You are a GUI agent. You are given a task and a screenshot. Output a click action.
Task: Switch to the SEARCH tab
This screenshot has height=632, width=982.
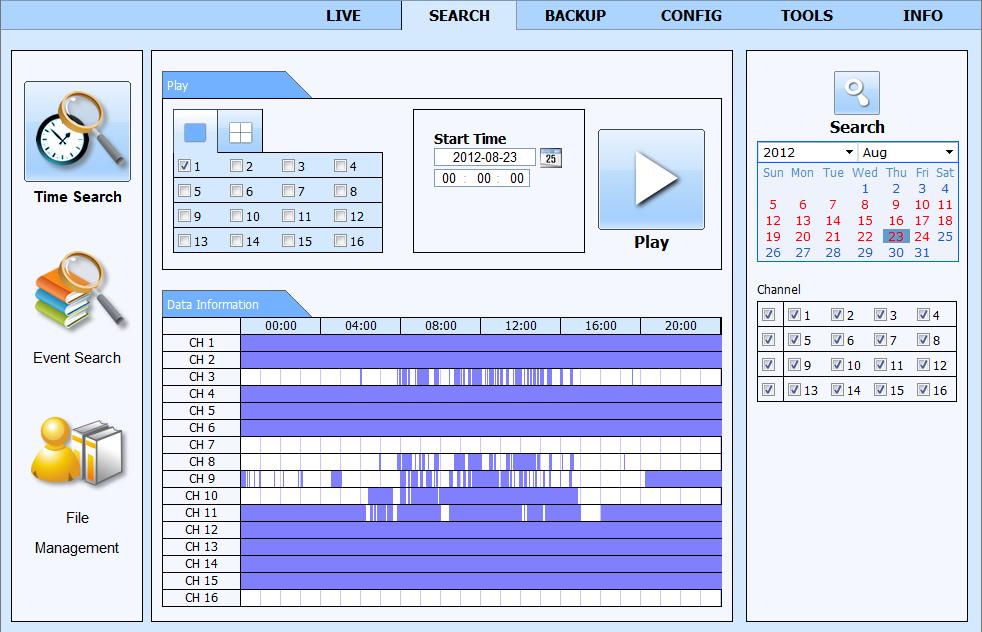[459, 16]
